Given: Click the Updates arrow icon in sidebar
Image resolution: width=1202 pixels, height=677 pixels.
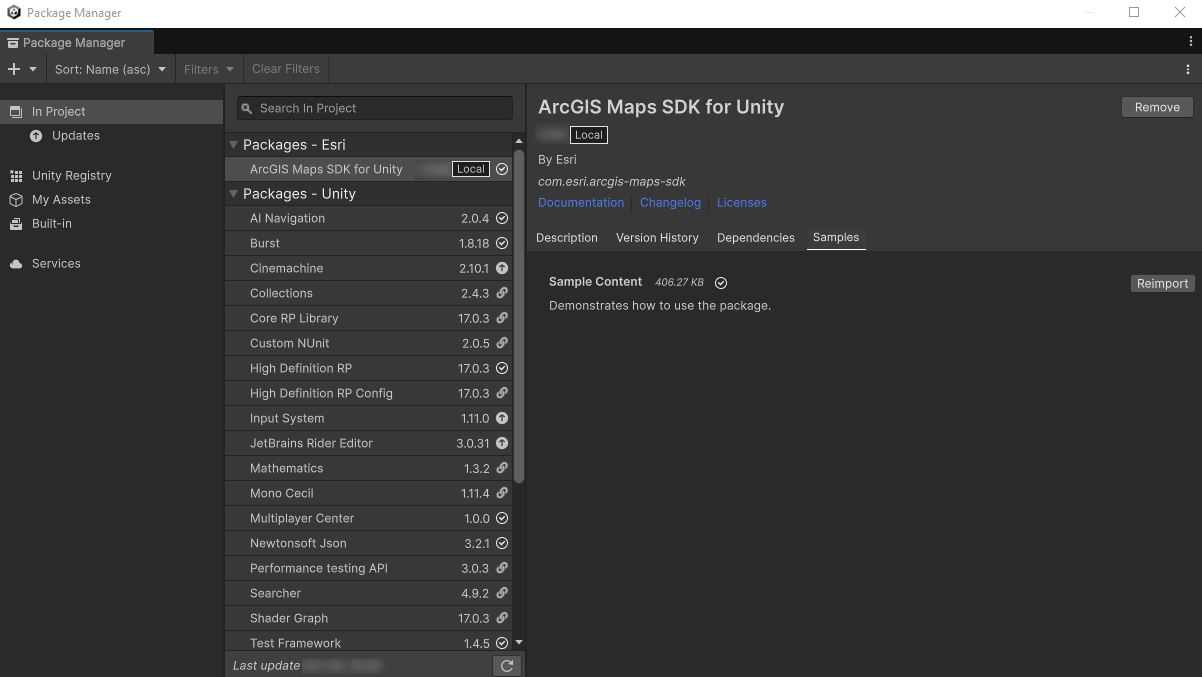Looking at the screenshot, I should (x=36, y=136).
